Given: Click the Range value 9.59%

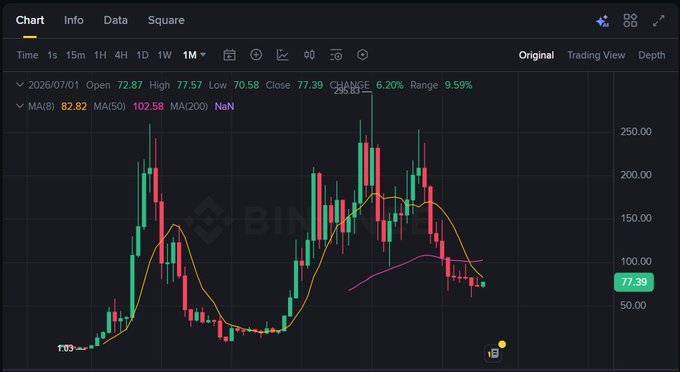Looking at the screenshot, I should coord(458,85).
